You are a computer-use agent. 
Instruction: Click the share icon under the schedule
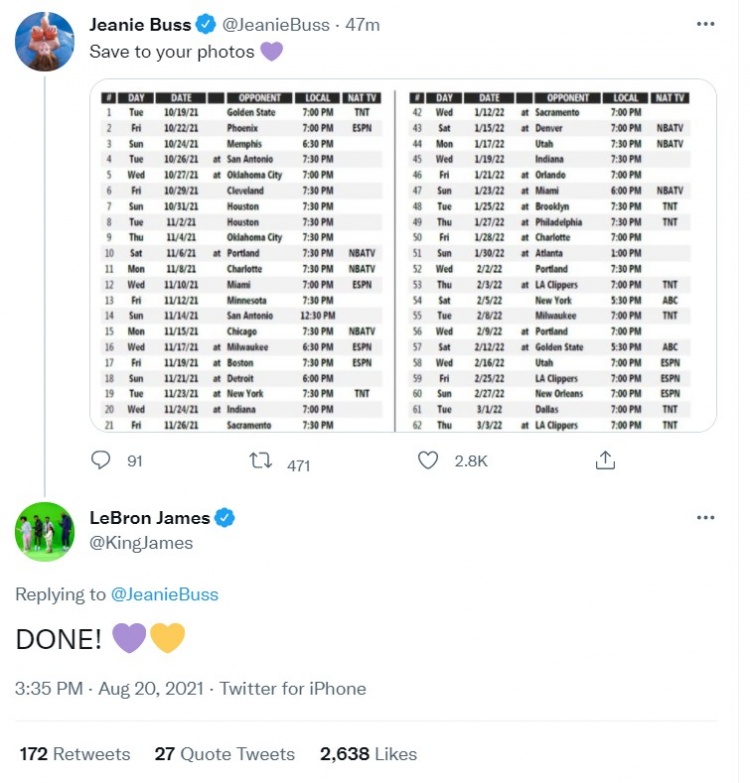(604, 460)
